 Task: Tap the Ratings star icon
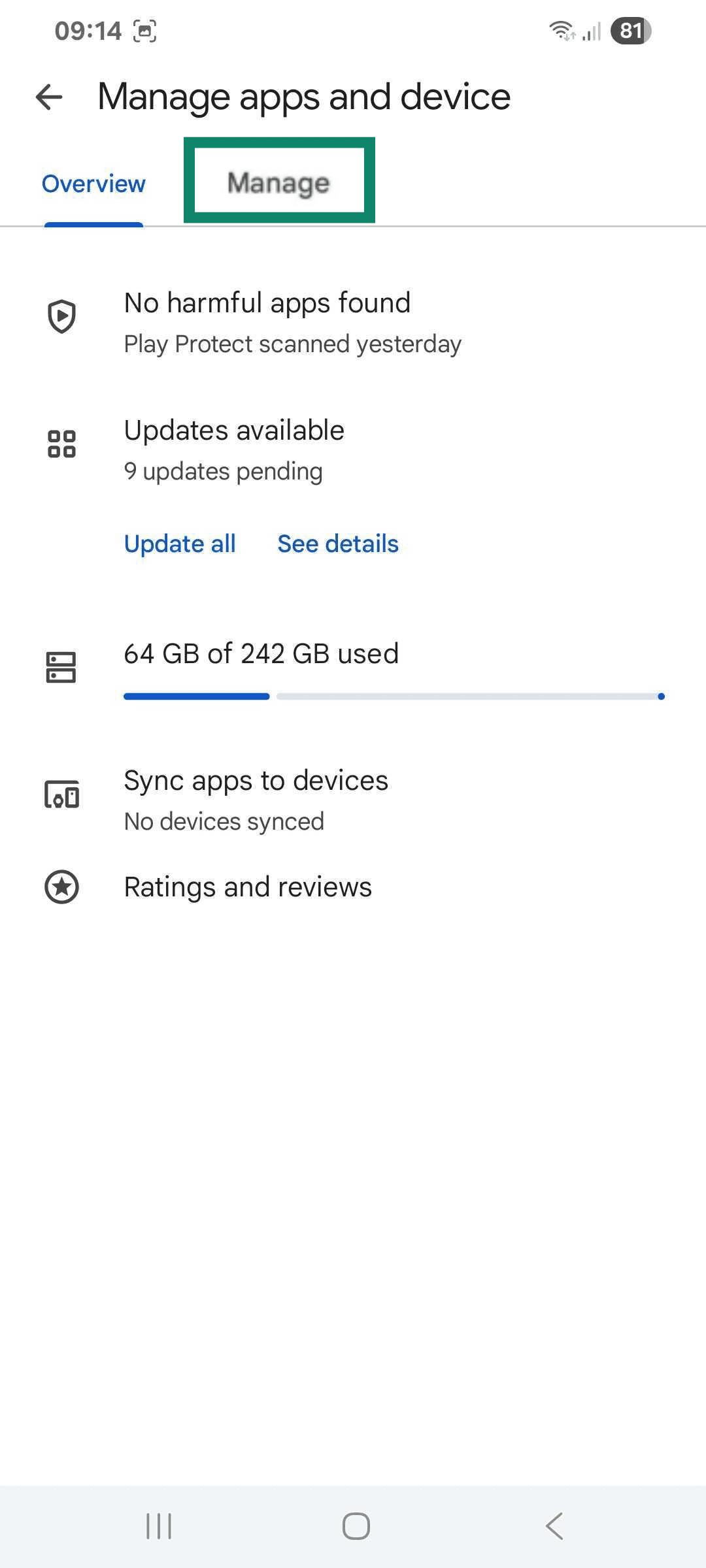pos(61,887)
